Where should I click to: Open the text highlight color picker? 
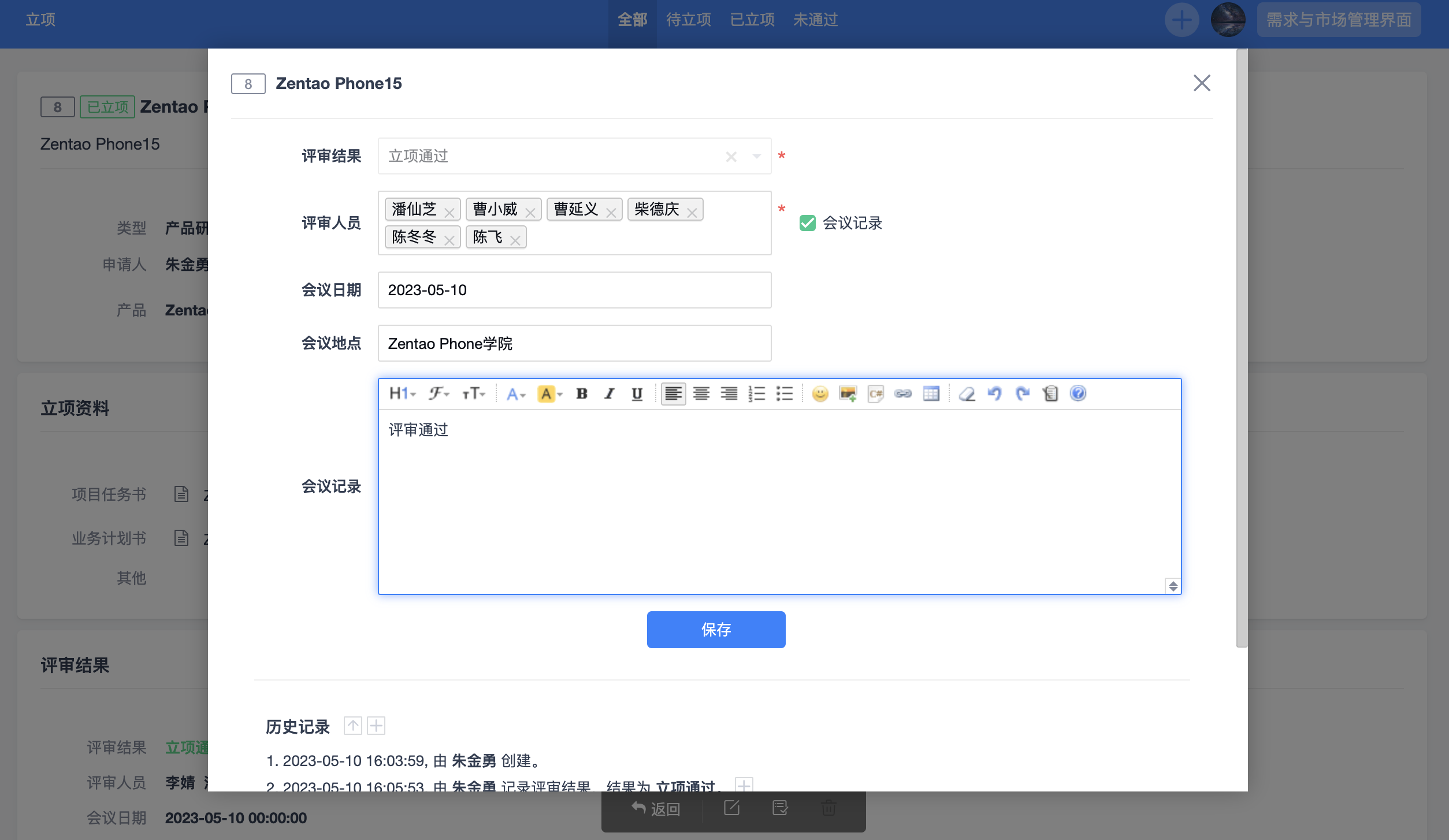point(549,394)
